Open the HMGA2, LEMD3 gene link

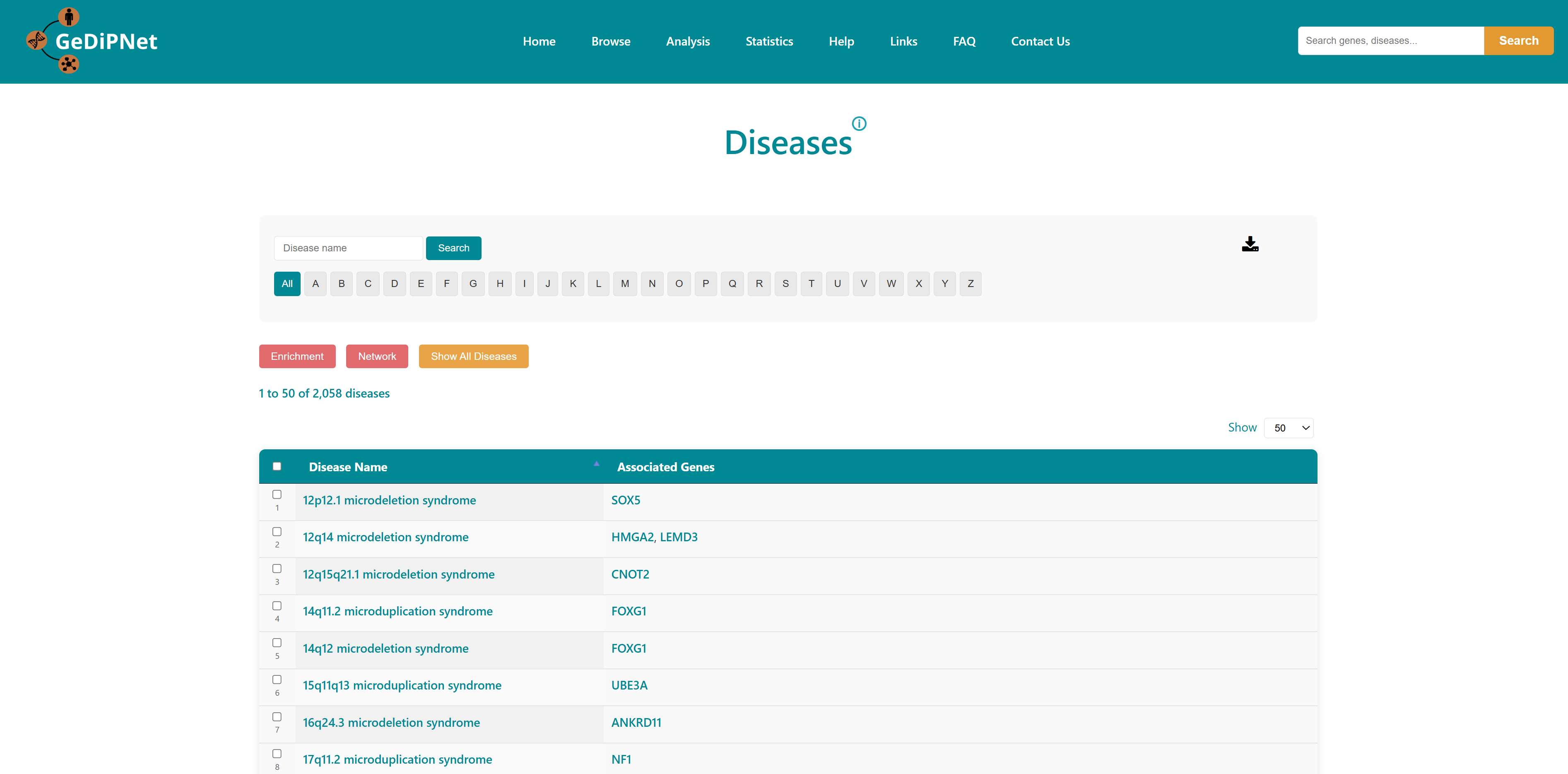point(654,537)
